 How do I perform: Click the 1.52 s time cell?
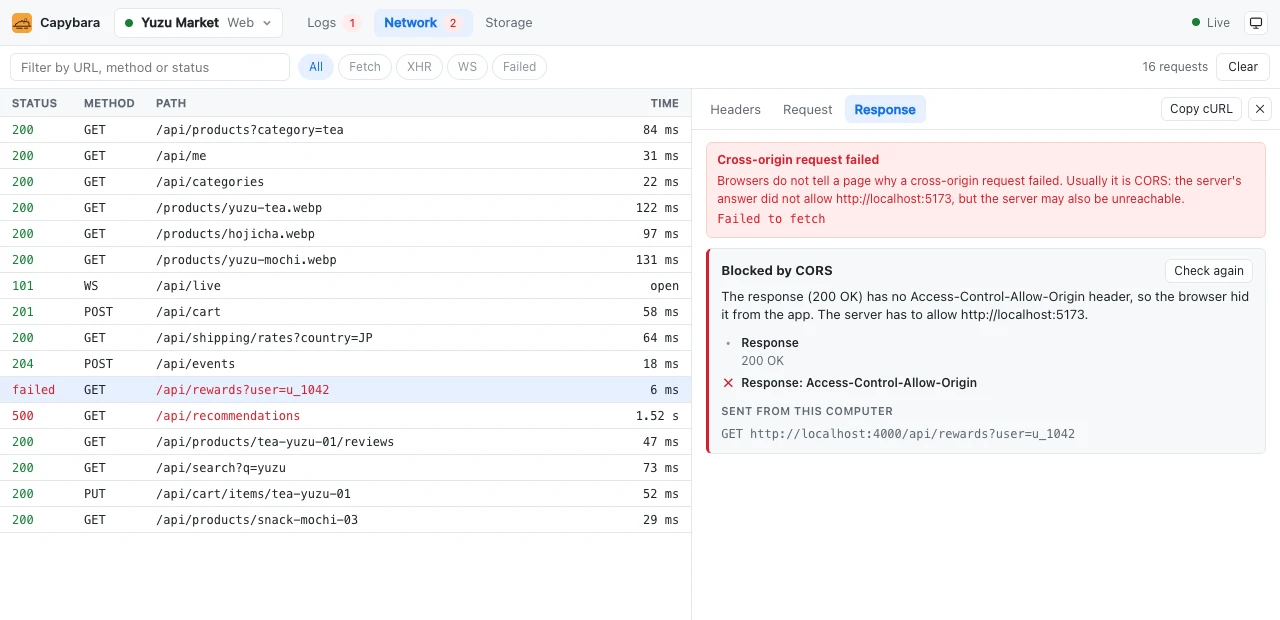(x=657, y=416)
